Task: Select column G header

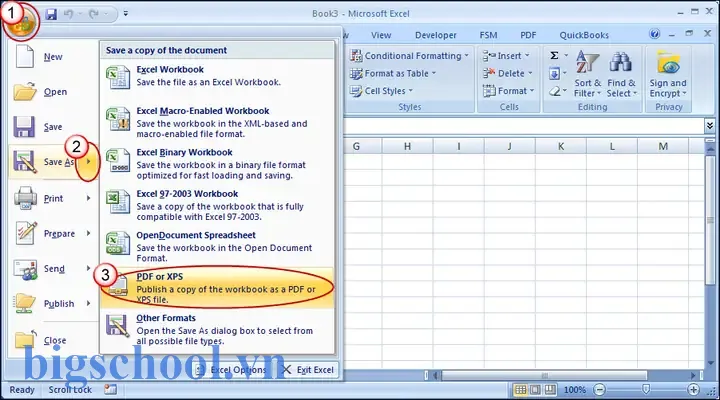Action: click(x=356, y=146)
